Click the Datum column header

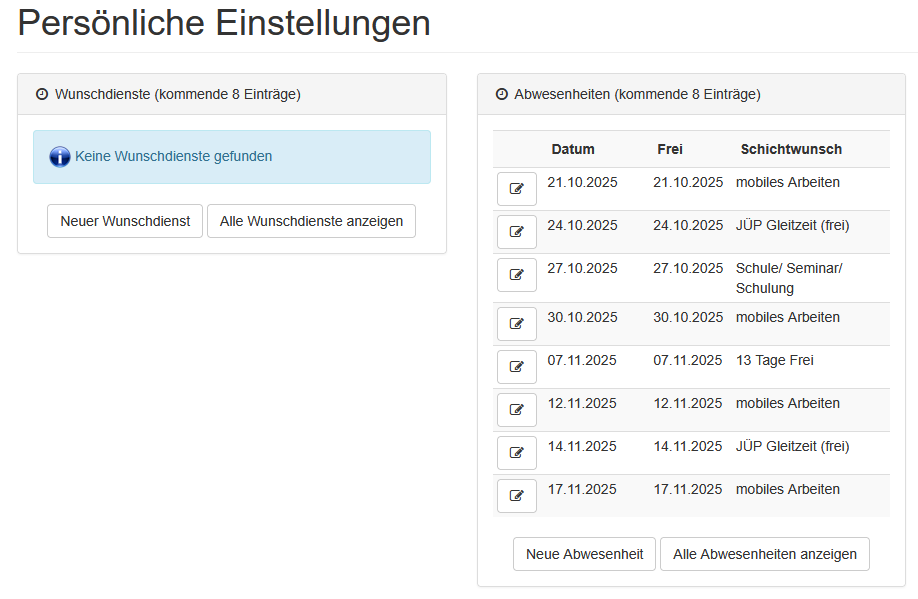(572, 149)
